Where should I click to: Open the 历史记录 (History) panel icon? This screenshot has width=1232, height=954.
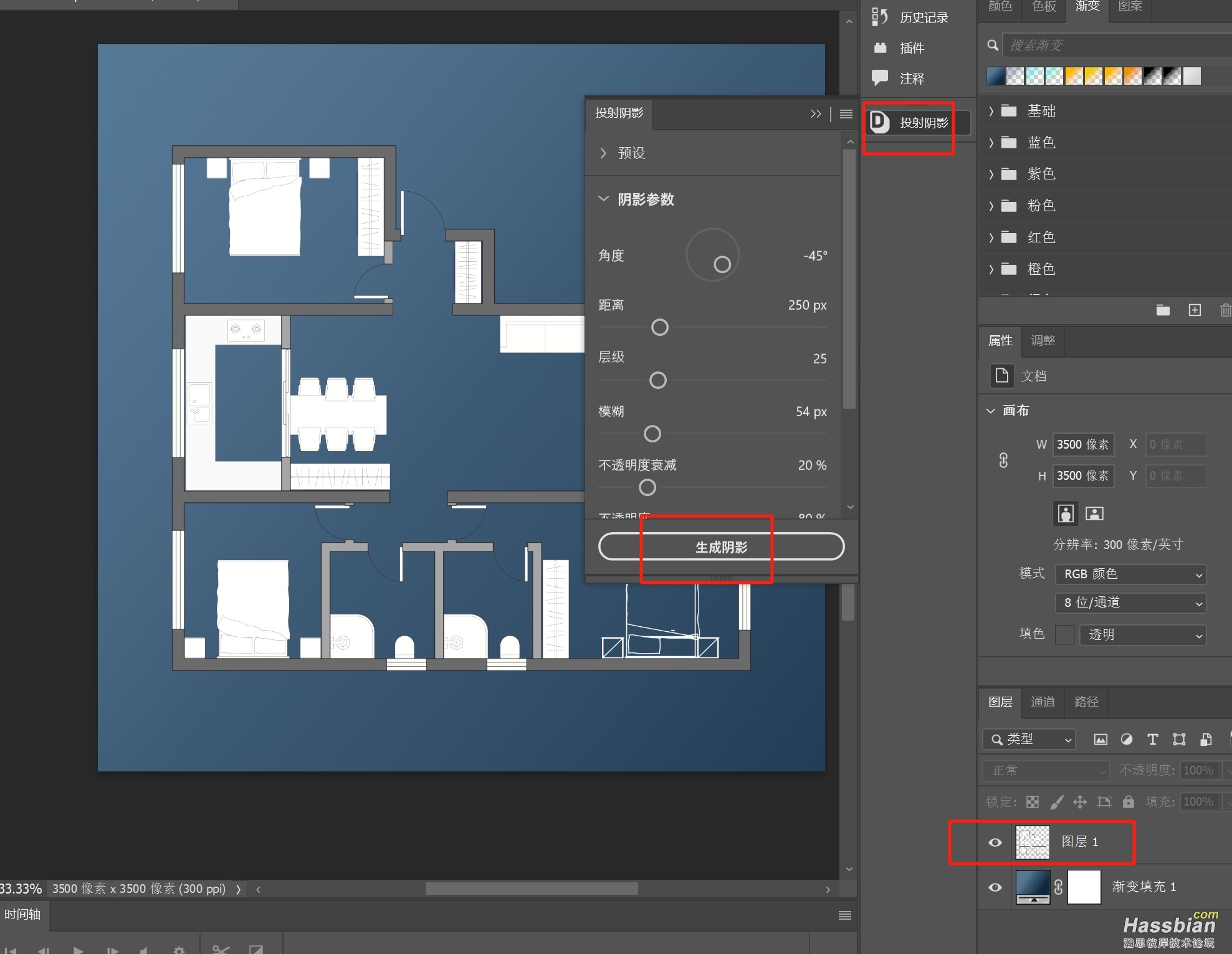[x=880, y=17]
